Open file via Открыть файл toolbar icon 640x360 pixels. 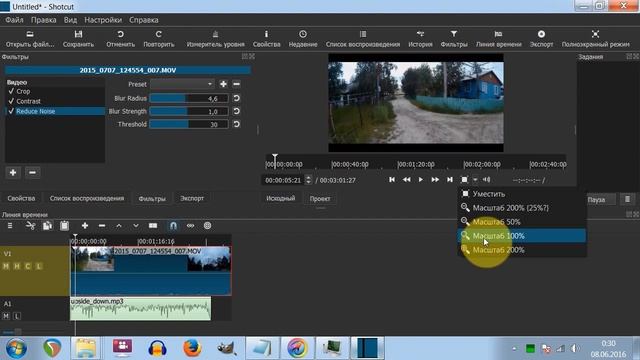[x=30, y=39]
